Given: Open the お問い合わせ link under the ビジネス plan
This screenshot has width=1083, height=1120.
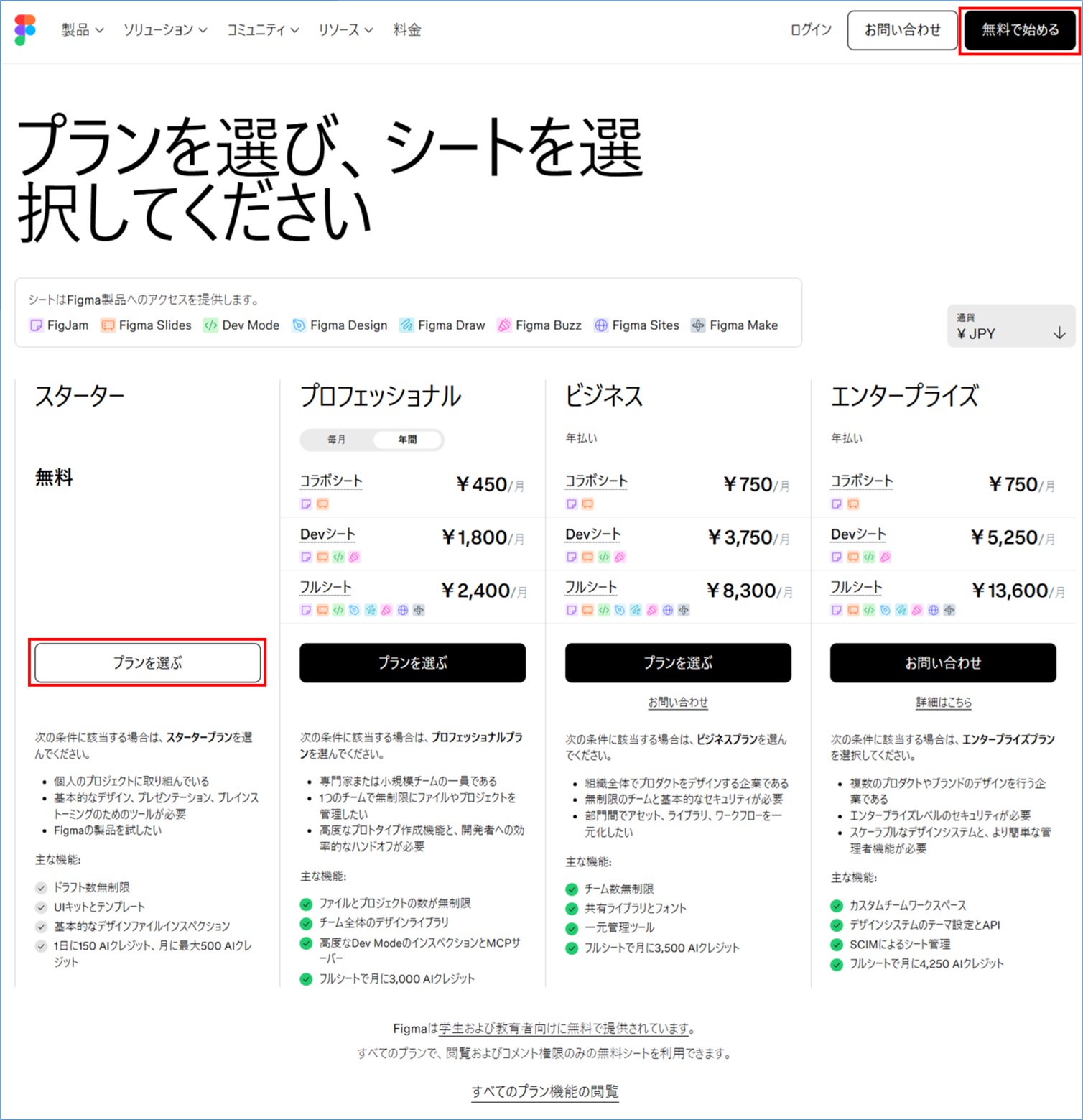Looking at the screenshot, I should tap(678, 702).
